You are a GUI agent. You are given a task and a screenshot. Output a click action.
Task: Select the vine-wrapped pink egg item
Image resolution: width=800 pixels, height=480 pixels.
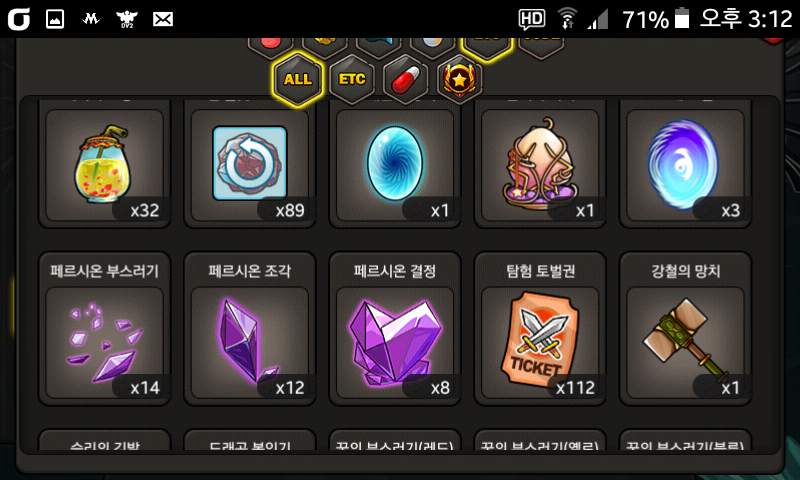point(540,164)
